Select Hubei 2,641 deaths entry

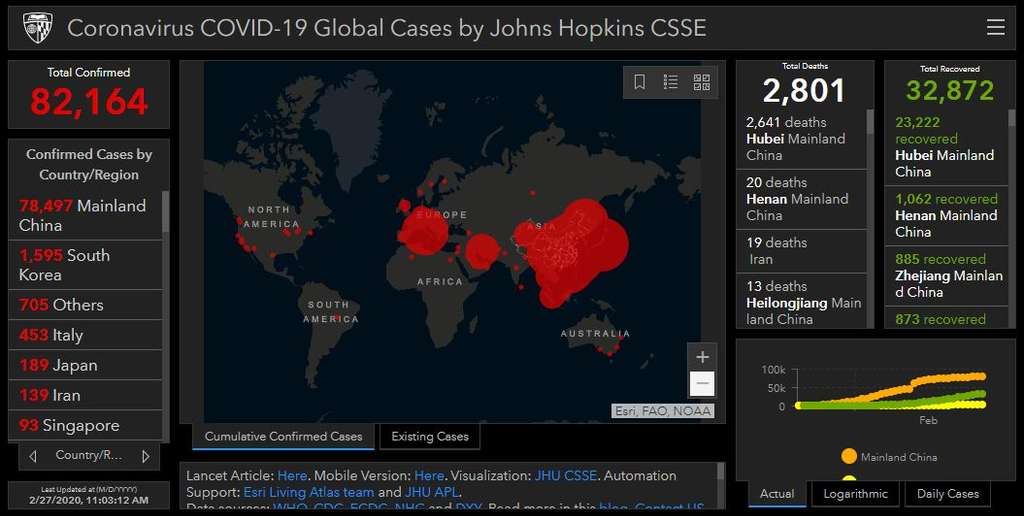[801, 138]
